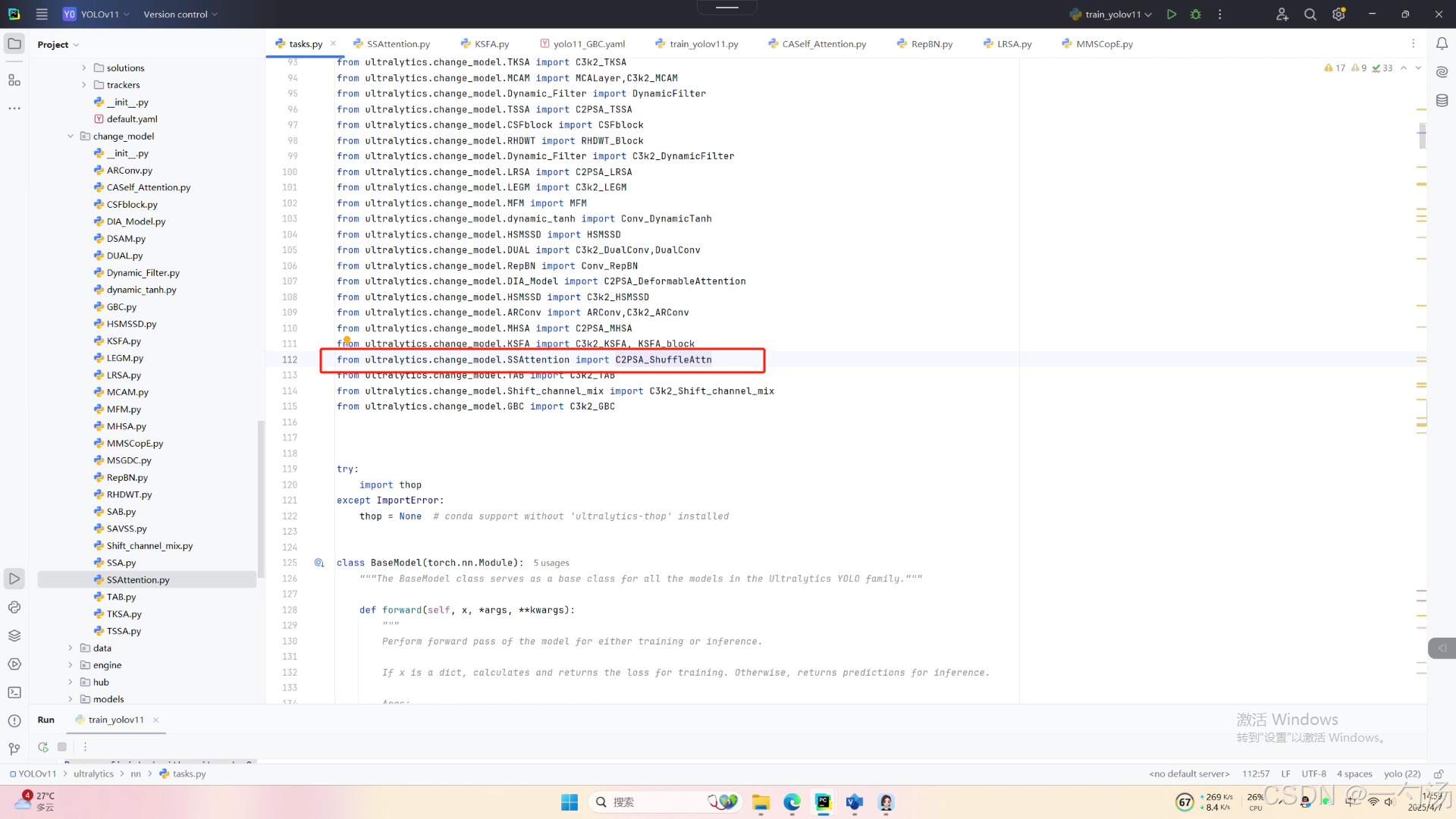Open IDE settings gear icon

1338,14
